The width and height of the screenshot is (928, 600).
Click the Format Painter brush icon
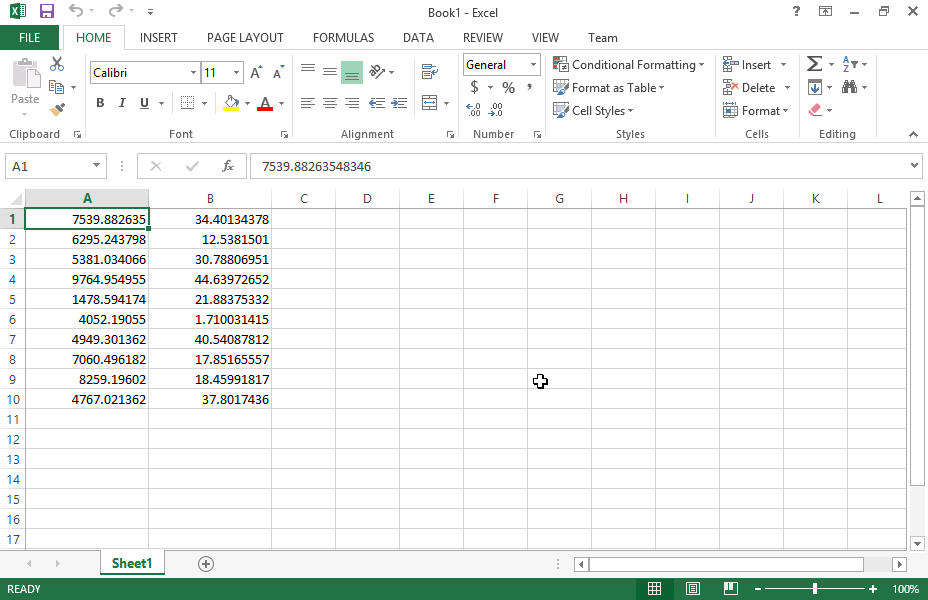(x=57, y=110)
